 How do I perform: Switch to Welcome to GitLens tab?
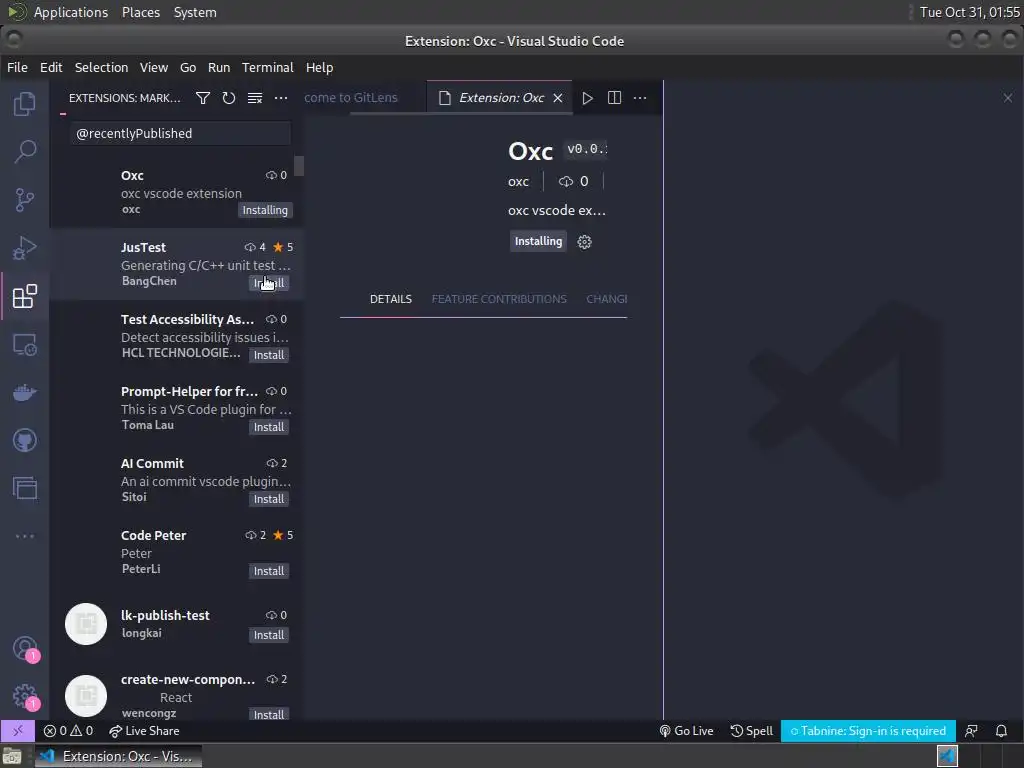click(351, 98)
